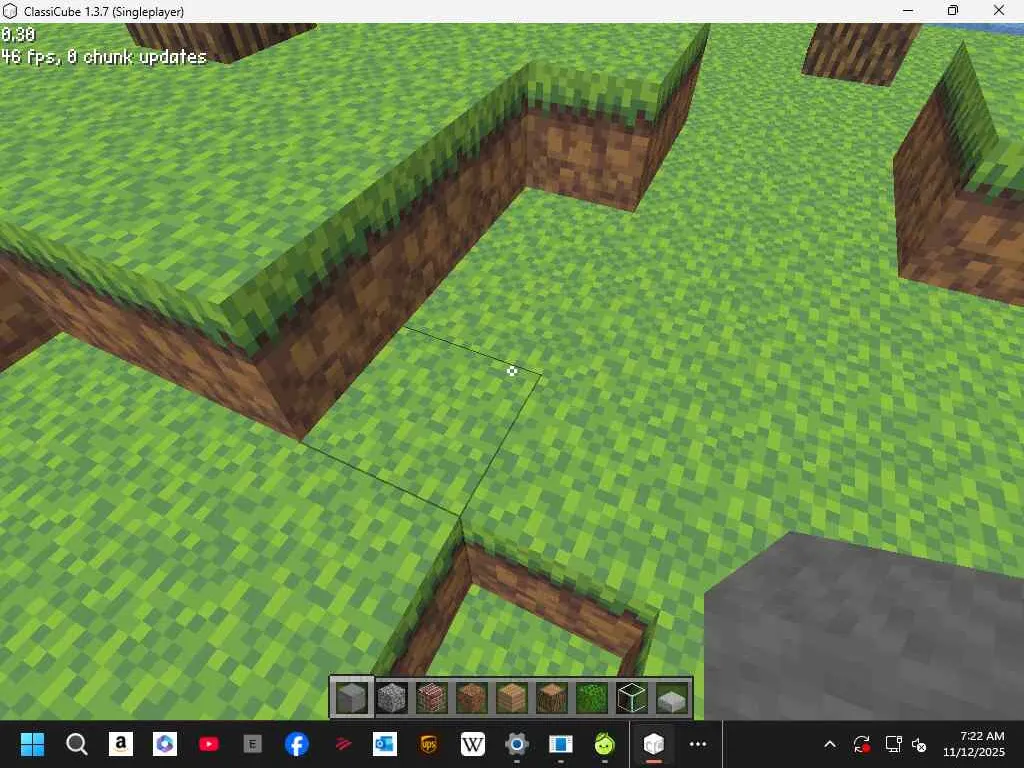Select the stone block in the hotbar

pyautogui.click(x=351, y=697)
